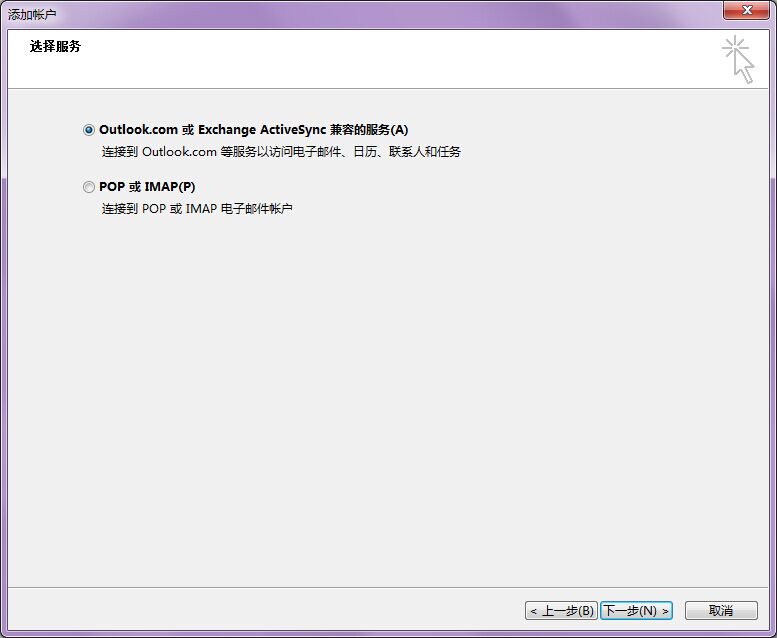Click the "<" arrow on the 上一步 button
Screen dimensions: 777x638
pos(534,610)
